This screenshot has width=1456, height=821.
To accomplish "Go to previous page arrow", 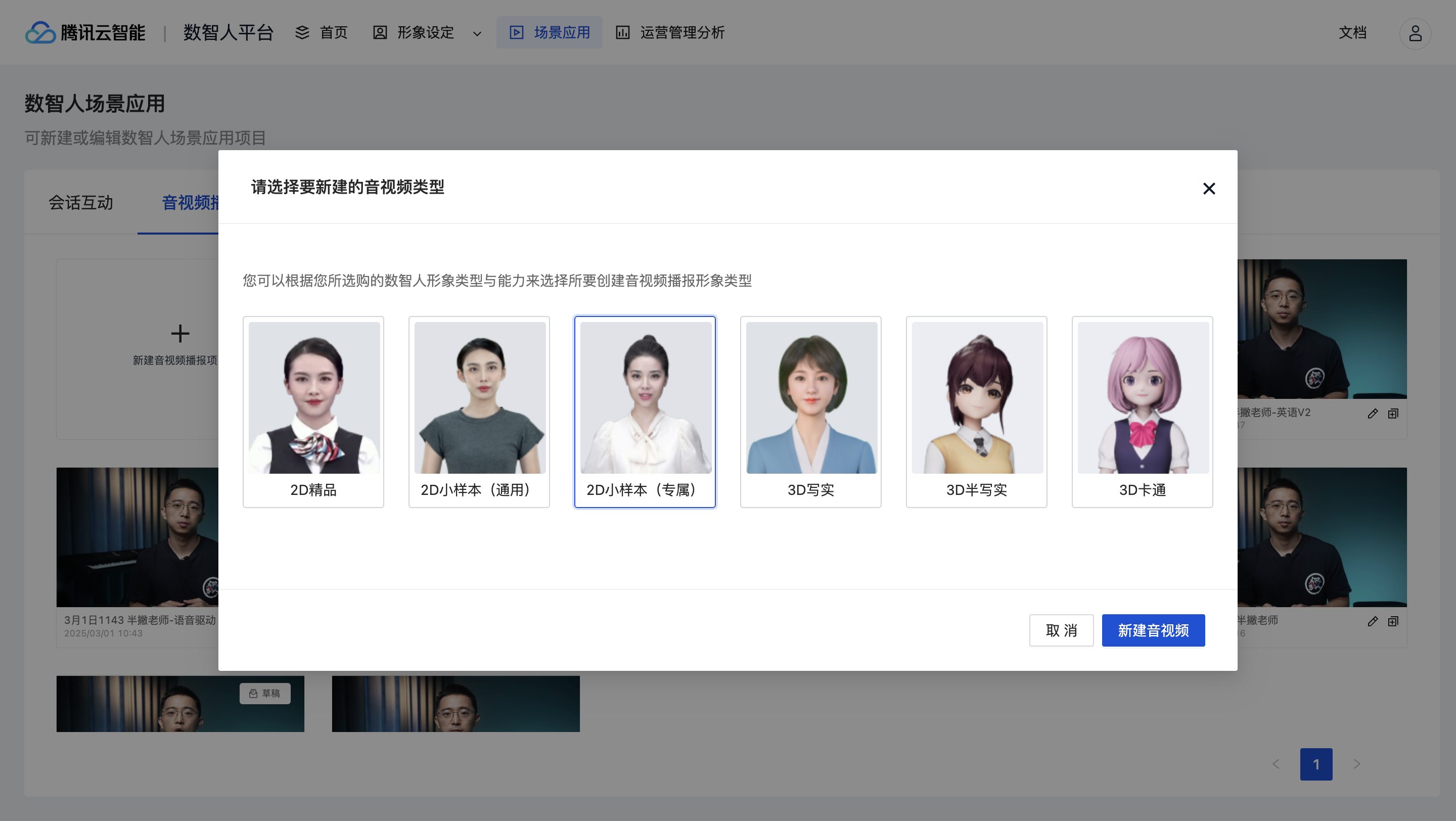I will point(1276,764).
